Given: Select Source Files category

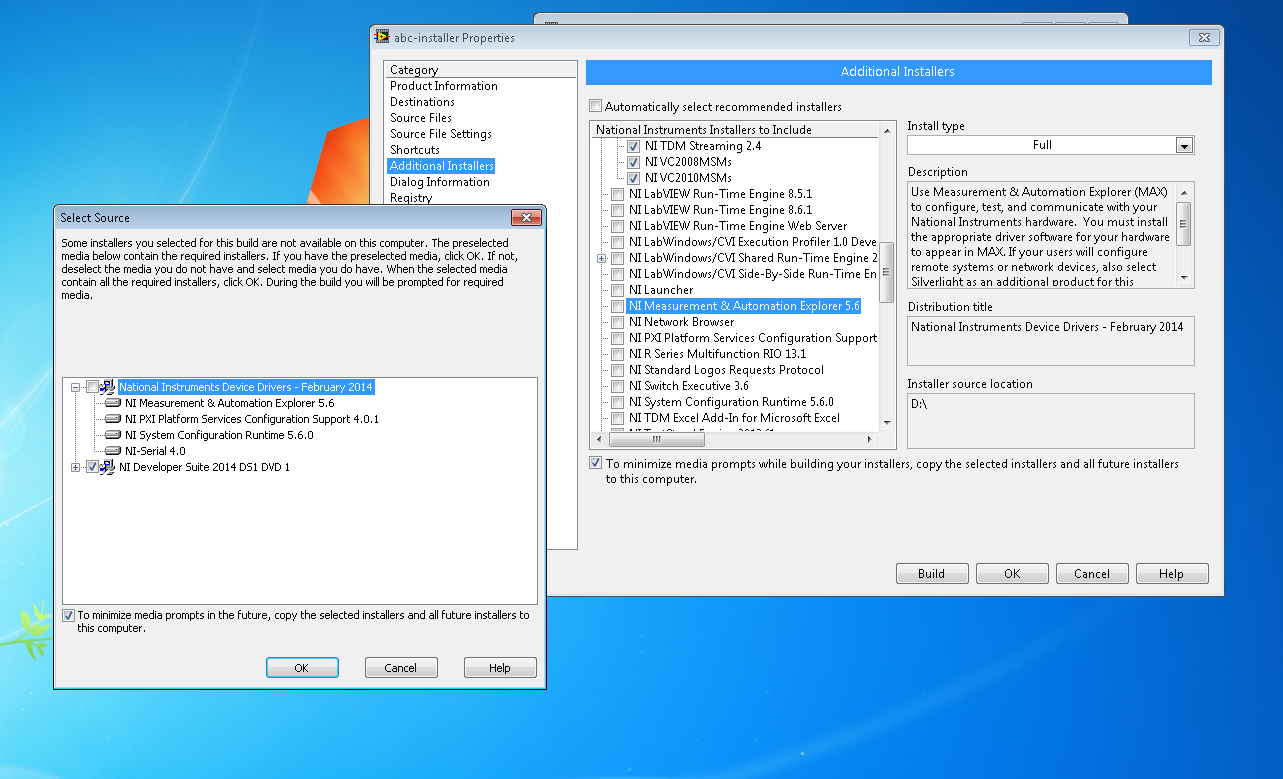Looking at the screenshot, I should coord(421,118).
